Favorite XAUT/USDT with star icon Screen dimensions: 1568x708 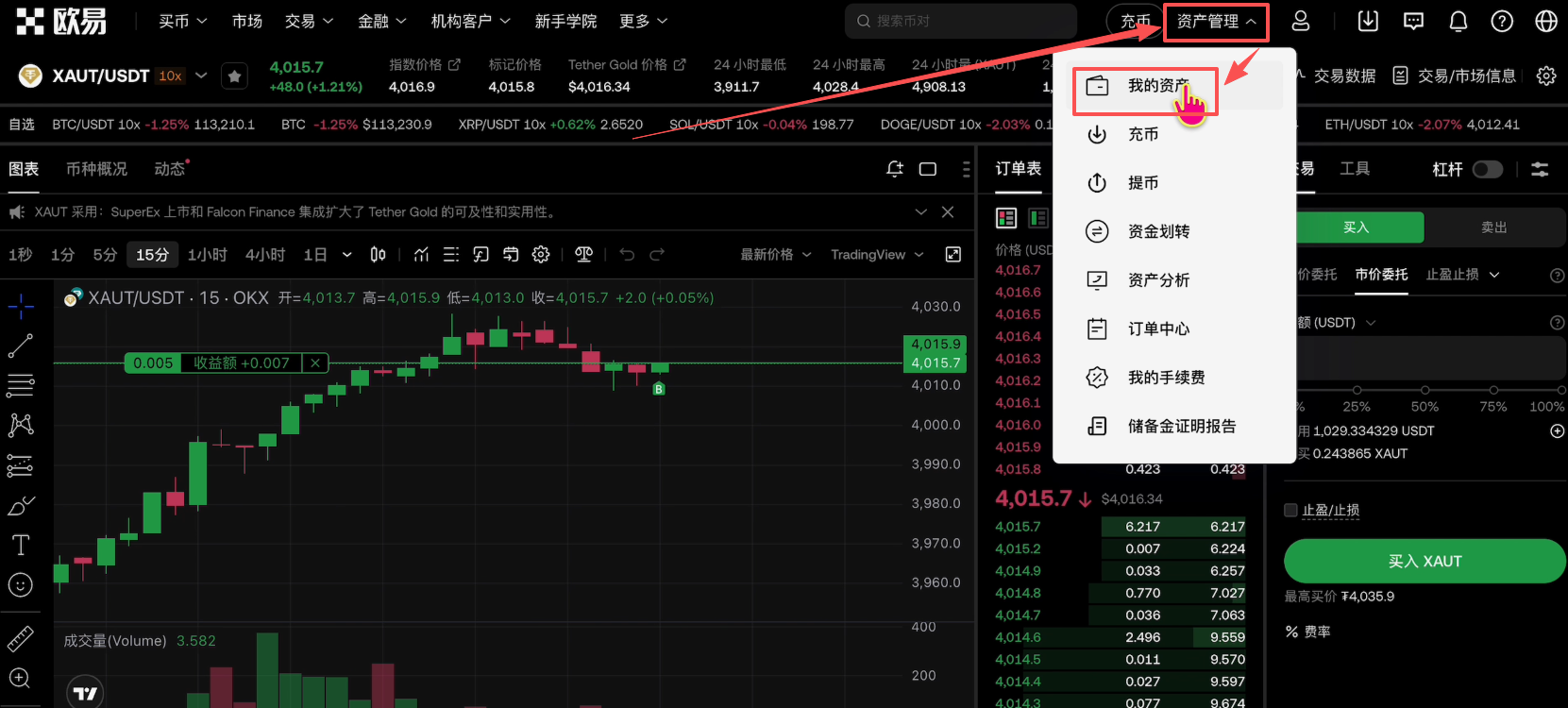[x=234, y=76]
